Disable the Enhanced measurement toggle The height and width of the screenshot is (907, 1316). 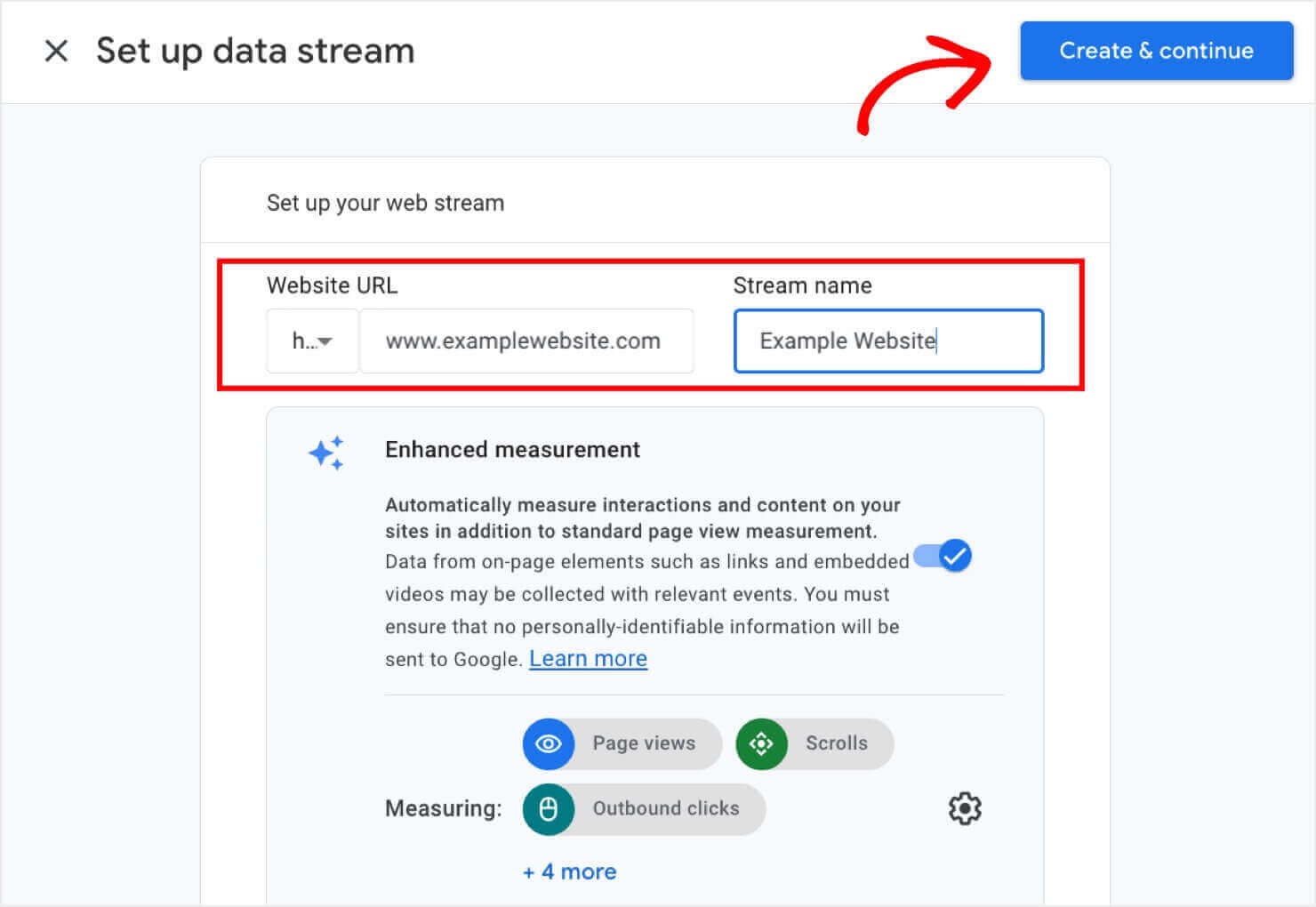pyautogui.click(x=943, y=557)
